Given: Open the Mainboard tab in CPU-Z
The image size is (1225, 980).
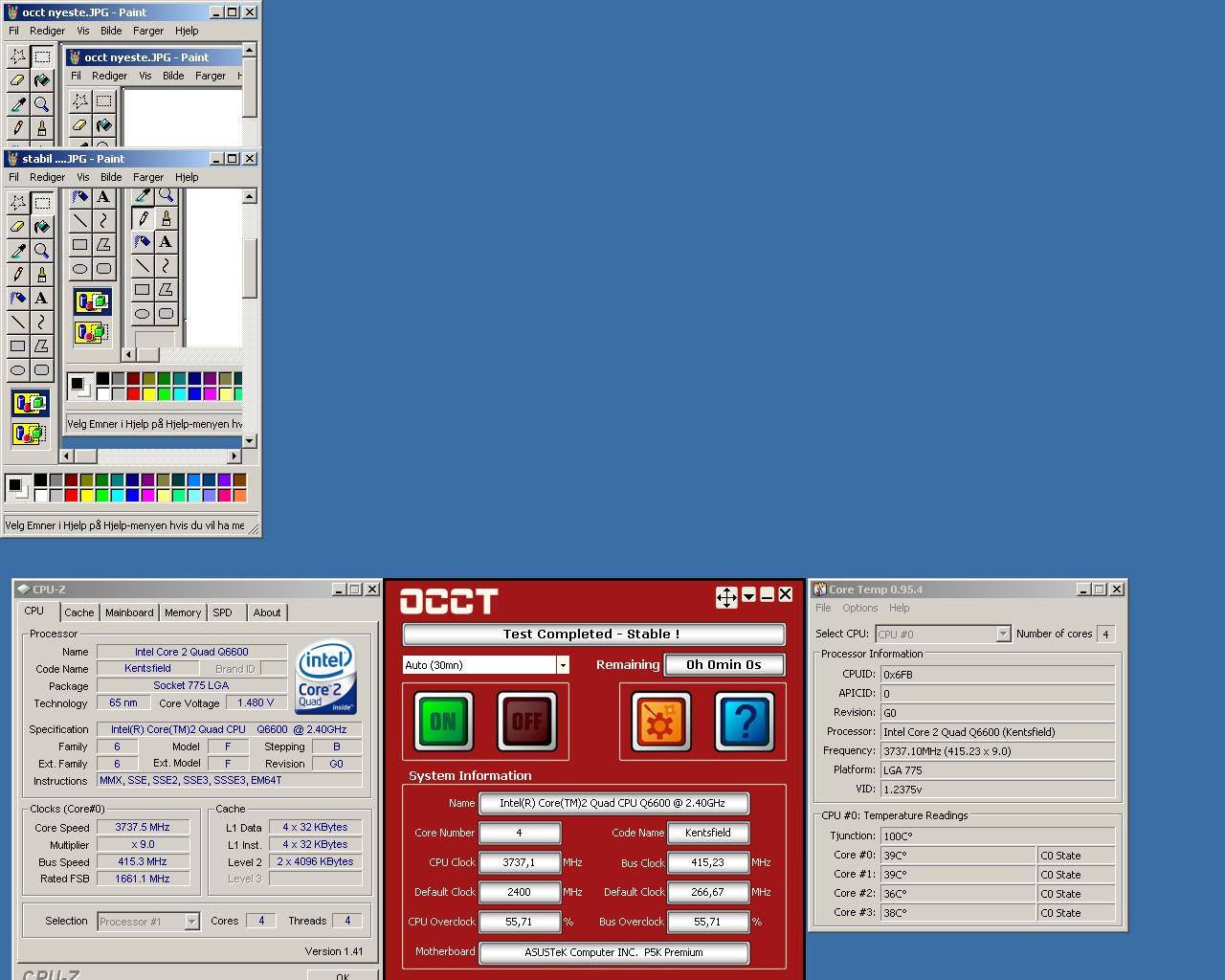Looking at the screenshot, I should tap(129, 612).
